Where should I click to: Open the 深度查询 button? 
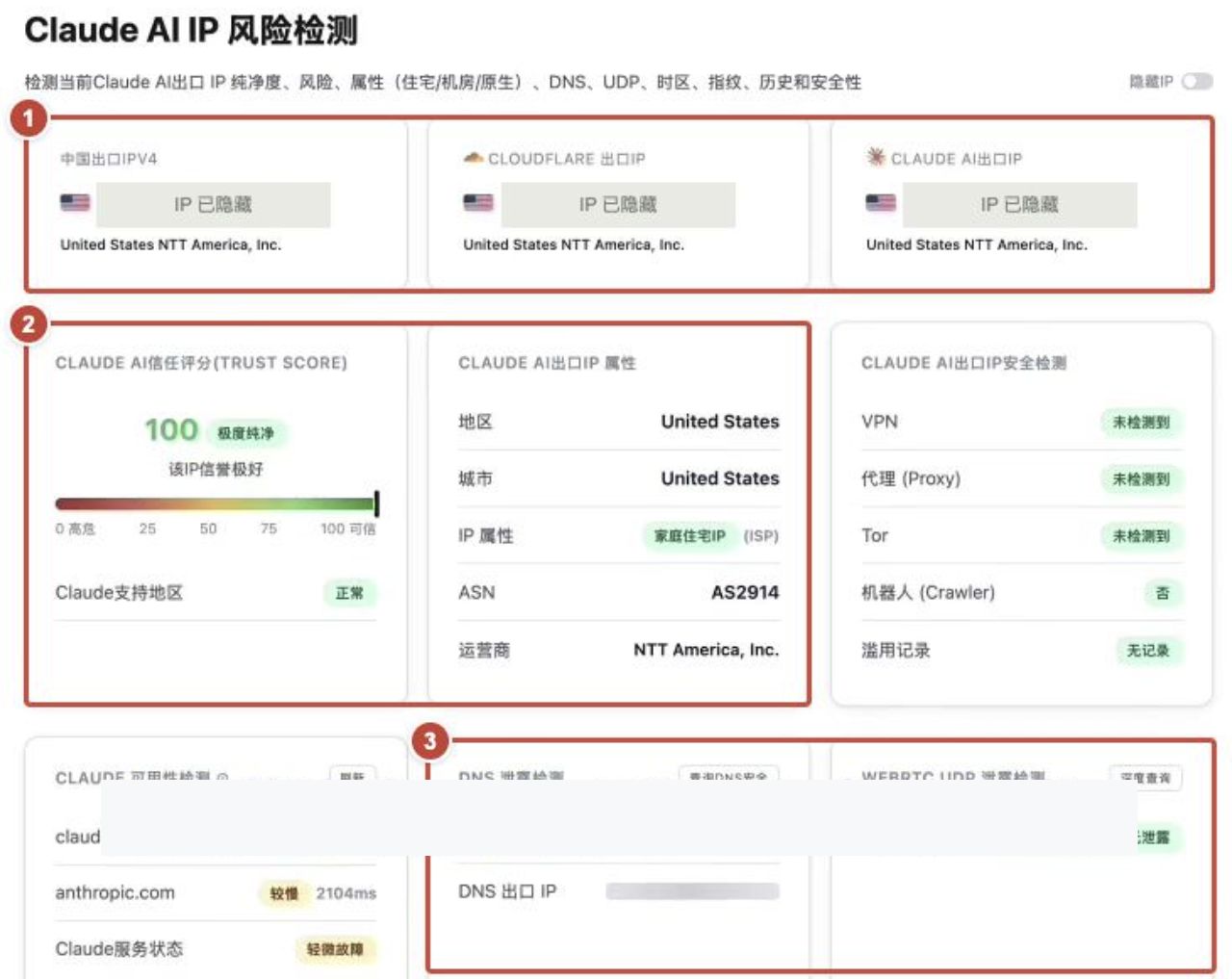[1145, 777]
